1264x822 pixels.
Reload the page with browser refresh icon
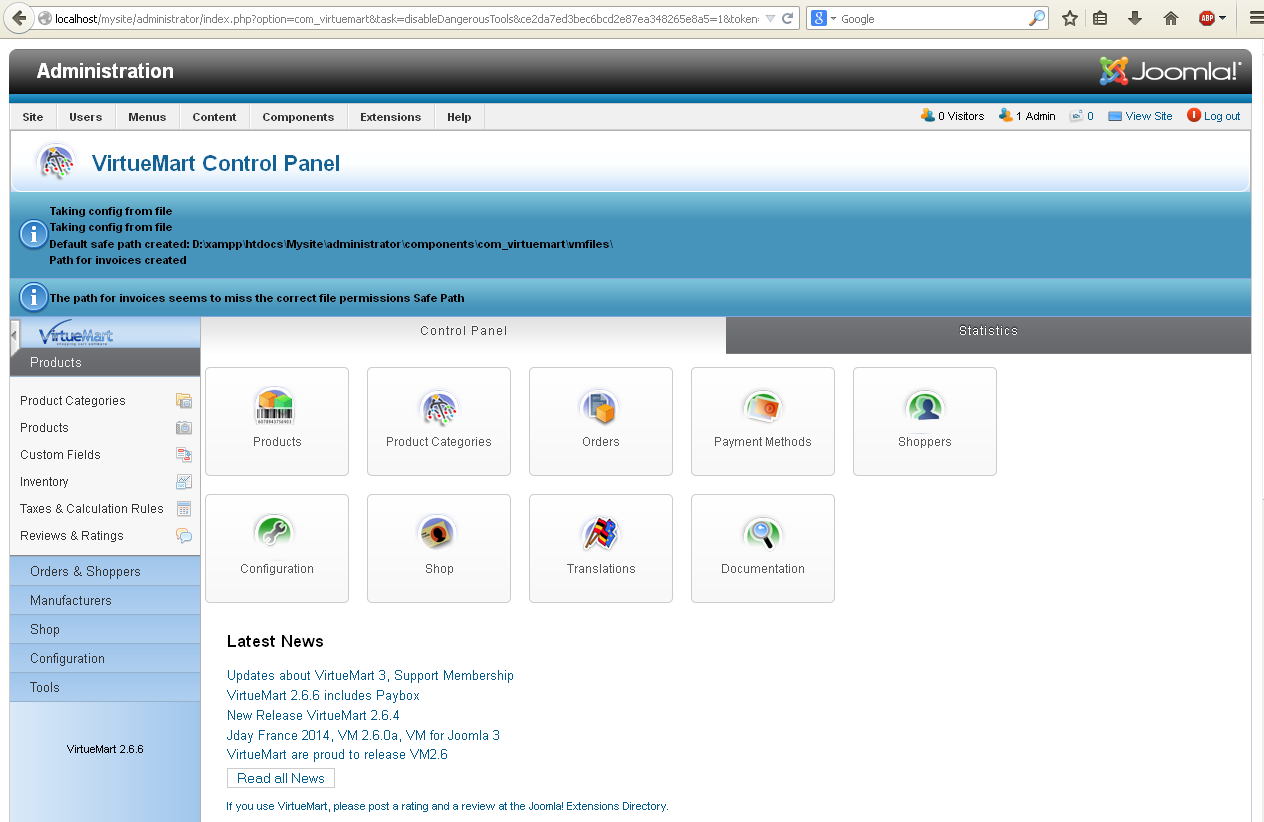point(788,18)
